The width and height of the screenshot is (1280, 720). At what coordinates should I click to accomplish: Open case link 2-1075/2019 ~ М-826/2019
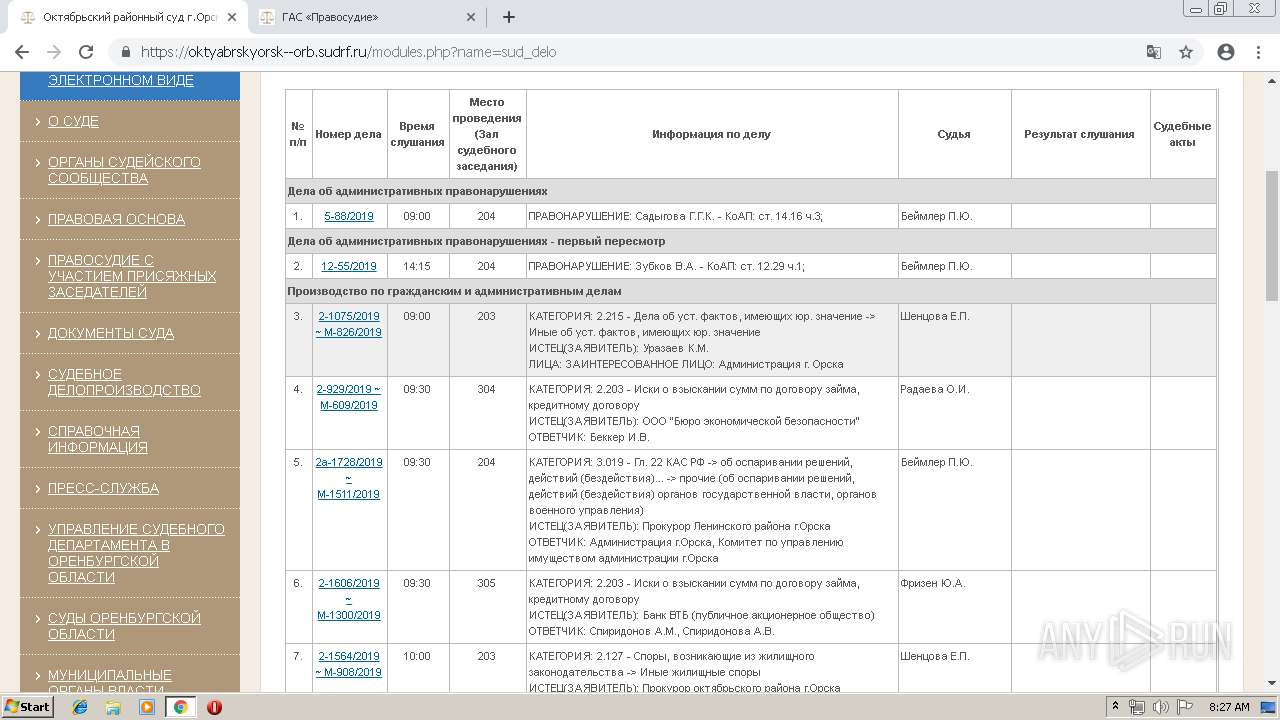click(x=349, y=324)
